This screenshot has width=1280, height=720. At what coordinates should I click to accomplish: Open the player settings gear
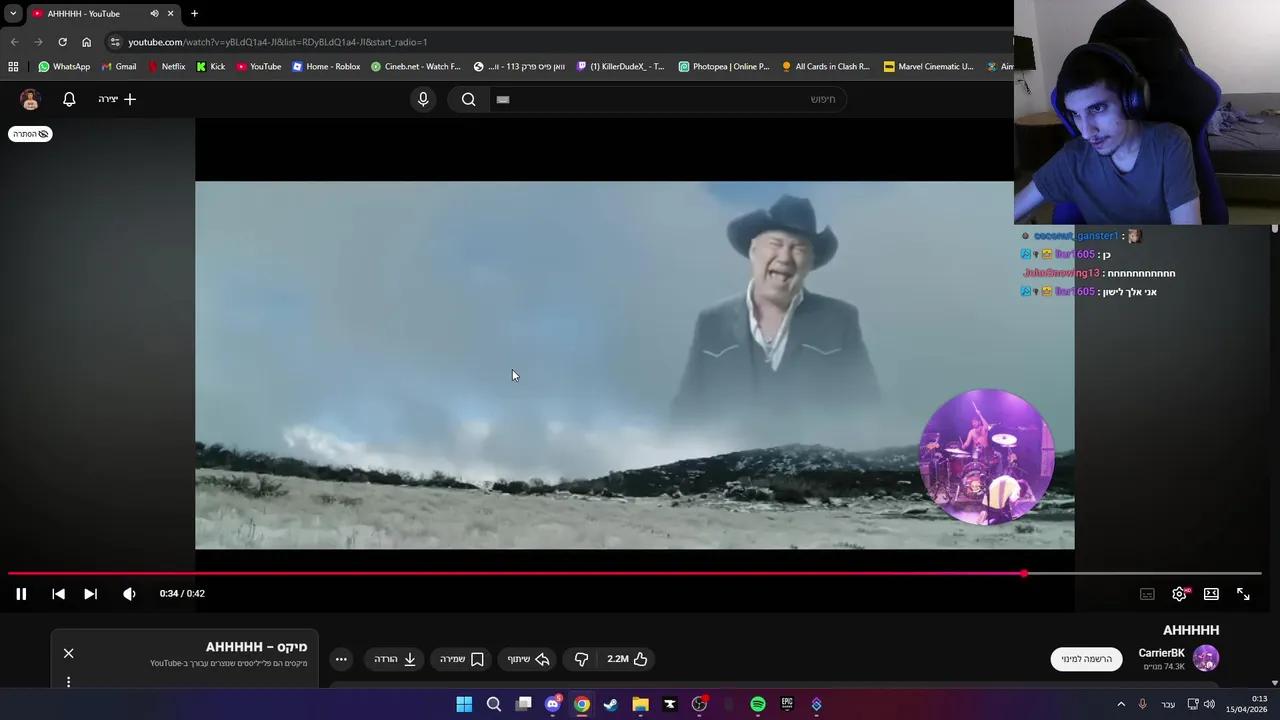1179,594
